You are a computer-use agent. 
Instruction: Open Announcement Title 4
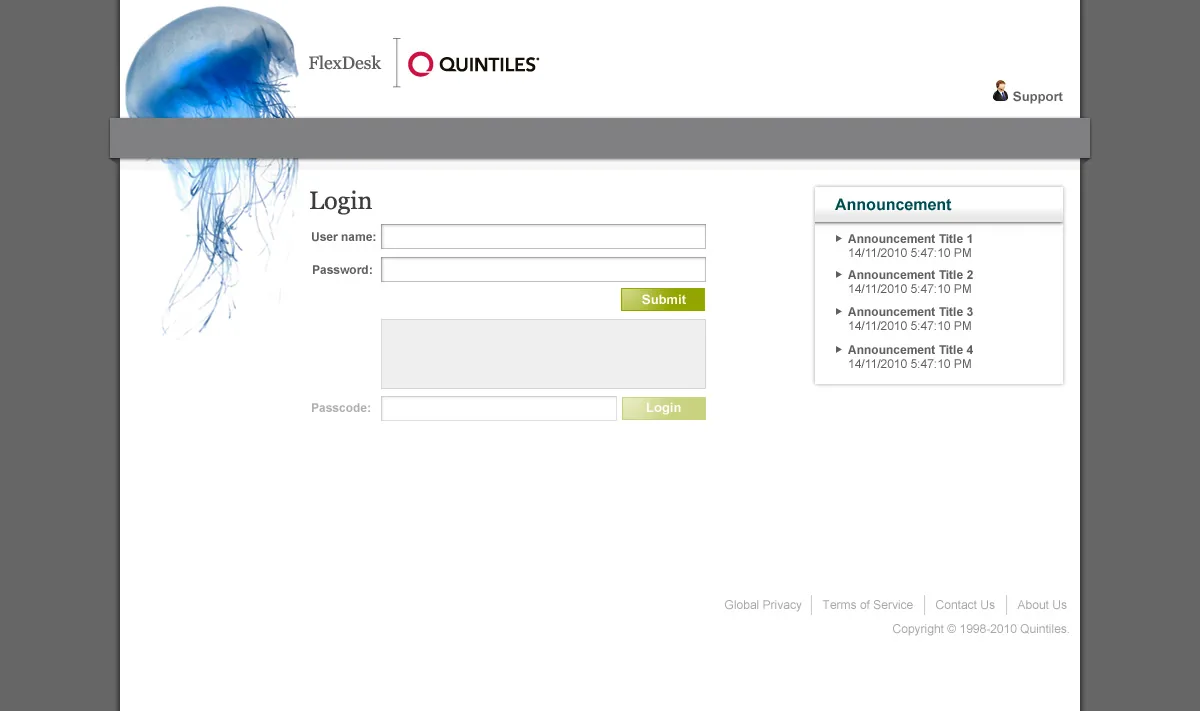[910, 350]
